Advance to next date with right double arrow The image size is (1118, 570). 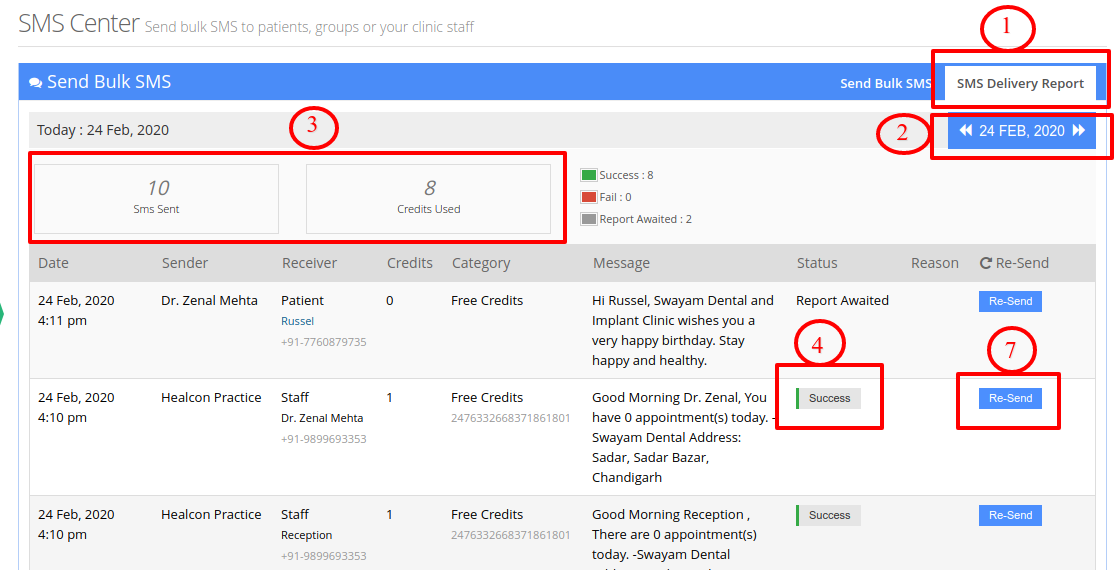[x=1079, y=131]
